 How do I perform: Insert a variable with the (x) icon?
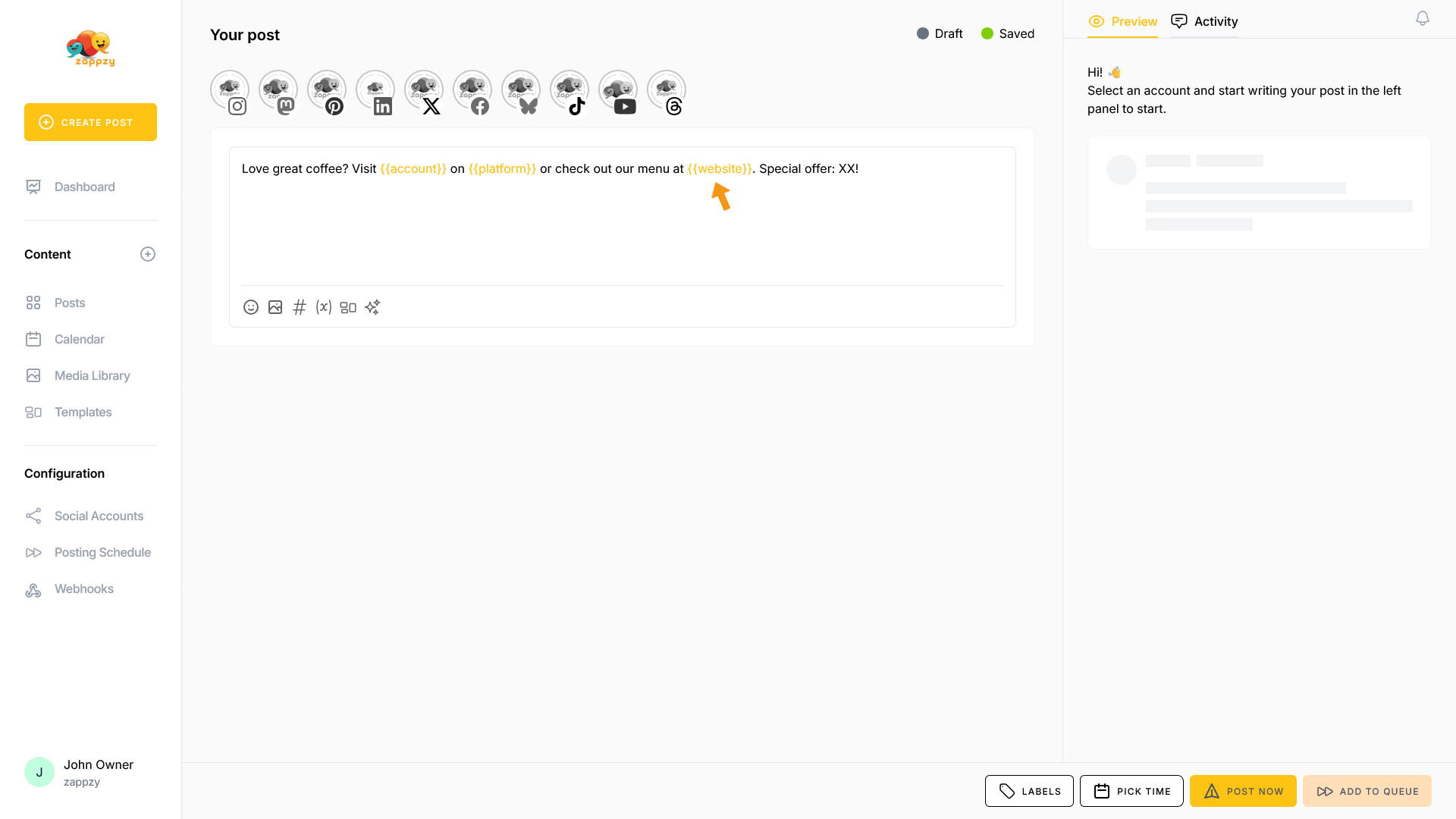[324, 307]
